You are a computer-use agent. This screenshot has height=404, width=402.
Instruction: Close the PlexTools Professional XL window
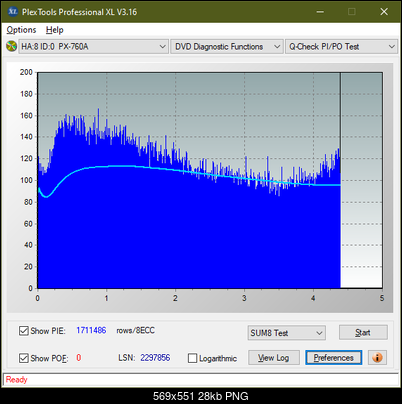[x=384, y=12]
